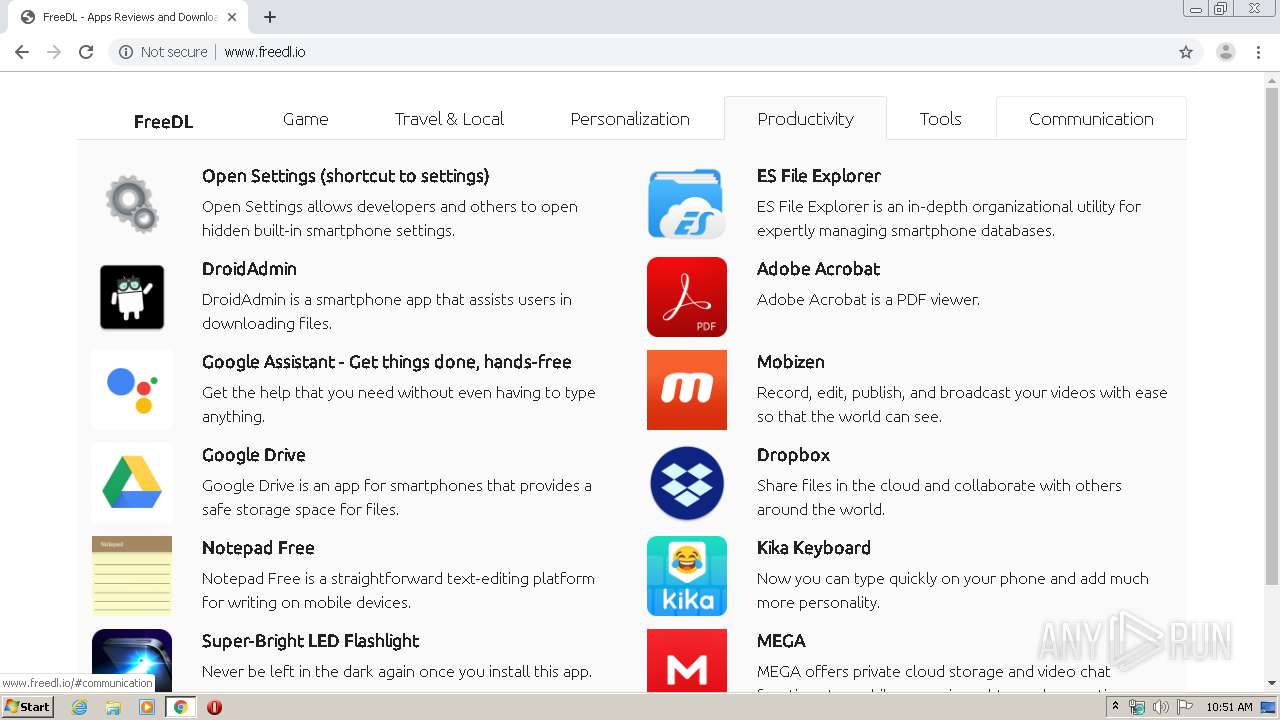Screen dimensions: 1280x720
Task: Switch to the Game tab
Action: coord(305,119)
